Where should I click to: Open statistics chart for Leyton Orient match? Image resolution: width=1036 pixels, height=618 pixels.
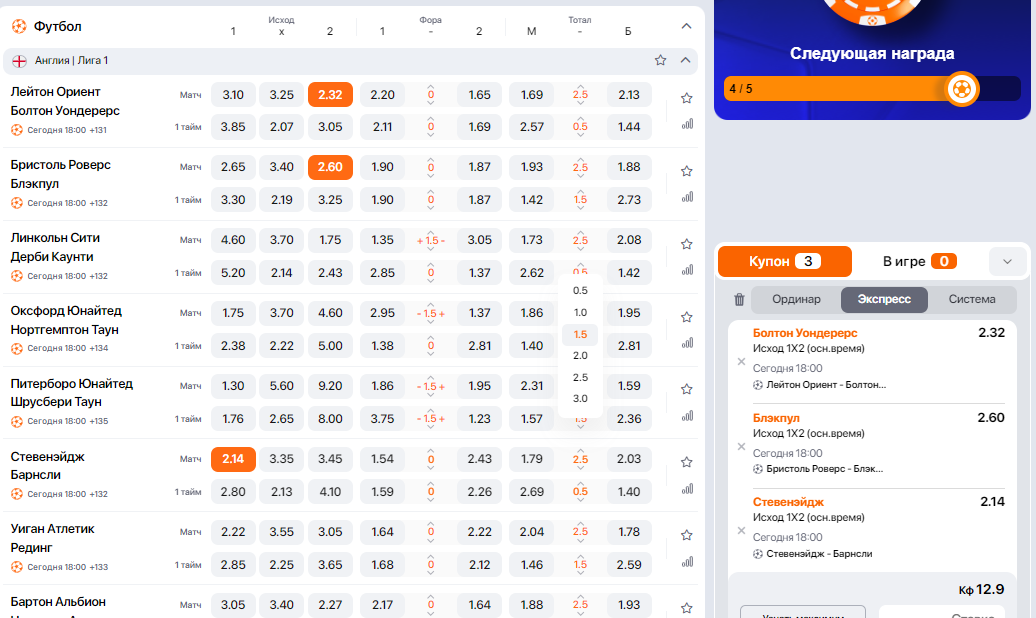[x=687, y=124]
